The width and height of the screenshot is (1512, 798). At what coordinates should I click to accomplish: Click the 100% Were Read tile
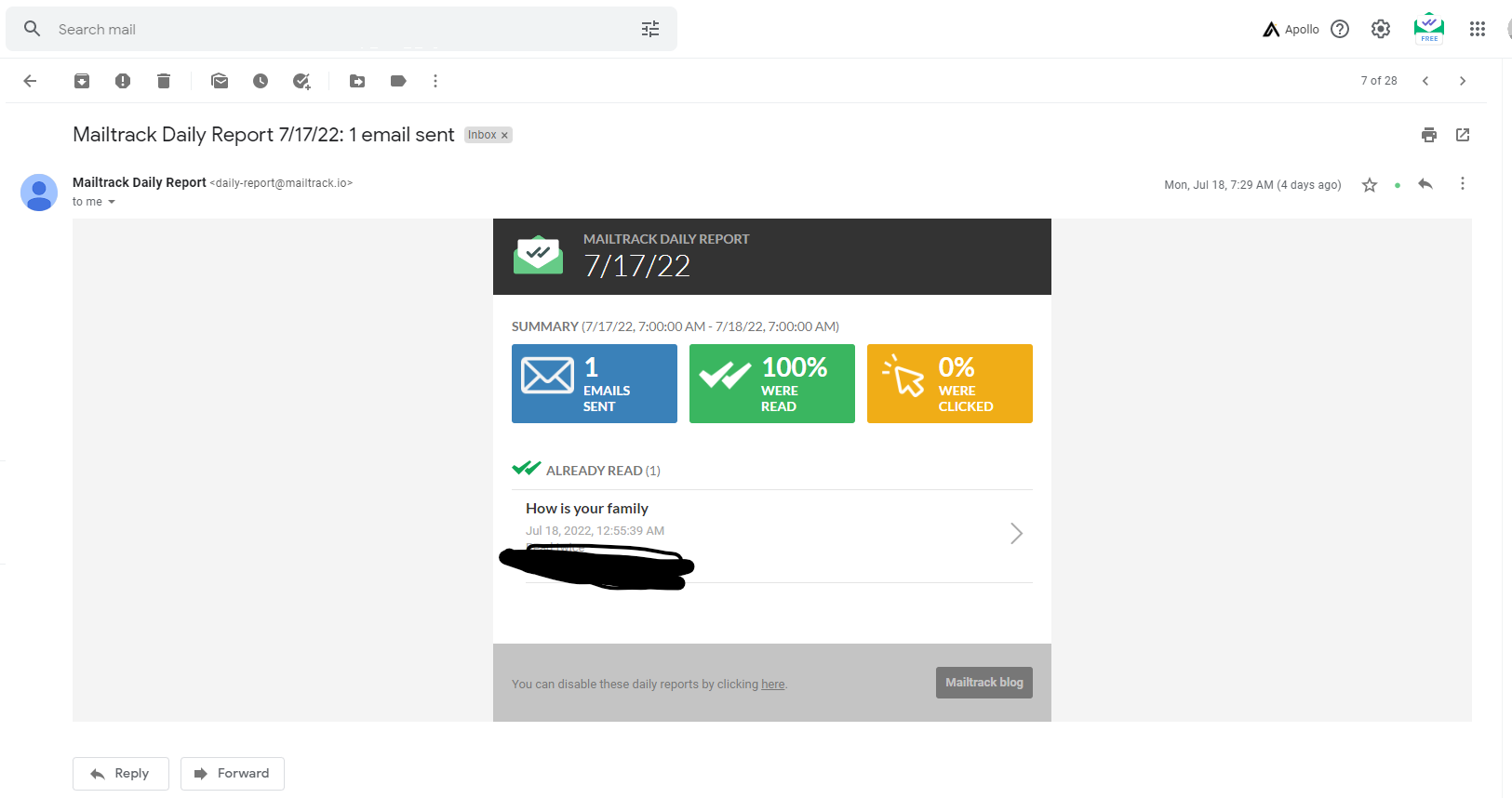click(x=772, y=383)
